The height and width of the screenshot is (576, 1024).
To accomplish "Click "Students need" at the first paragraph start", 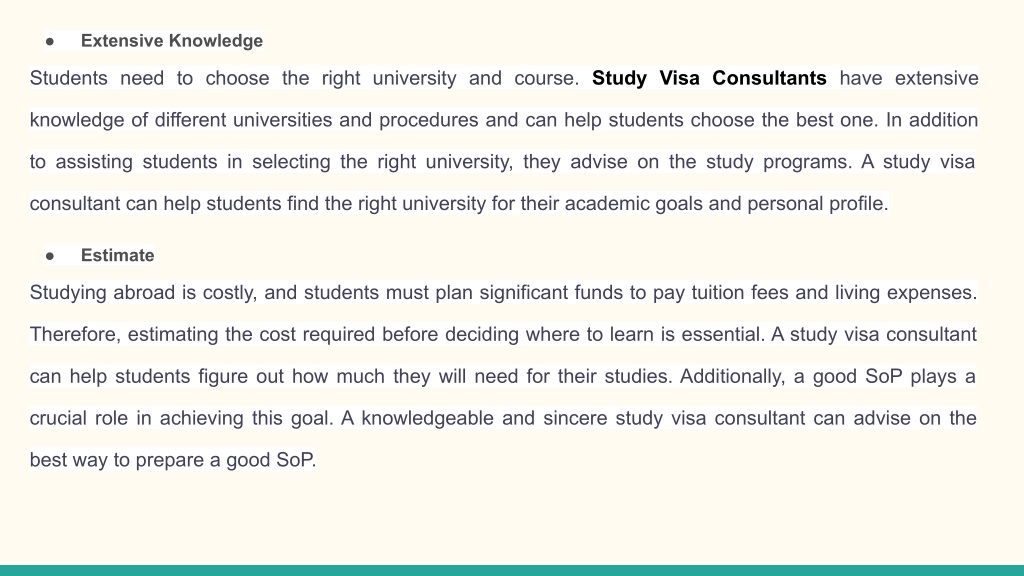I will point(97,78).
